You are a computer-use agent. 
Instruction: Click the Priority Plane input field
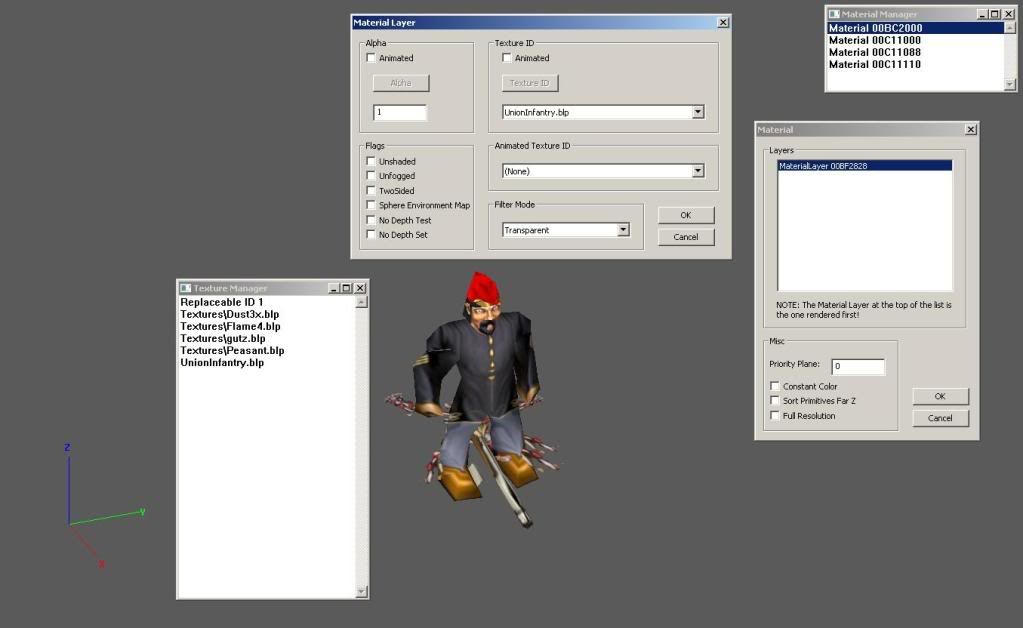click(858, 366)
